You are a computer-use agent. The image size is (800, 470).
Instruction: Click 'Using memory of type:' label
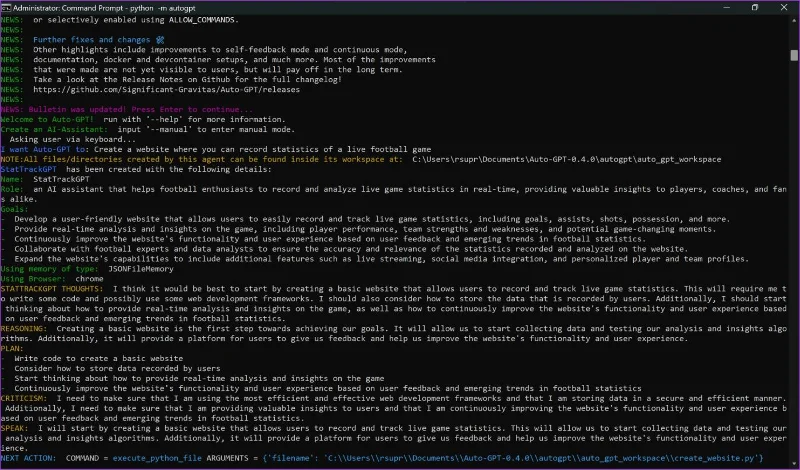[49, 269]
